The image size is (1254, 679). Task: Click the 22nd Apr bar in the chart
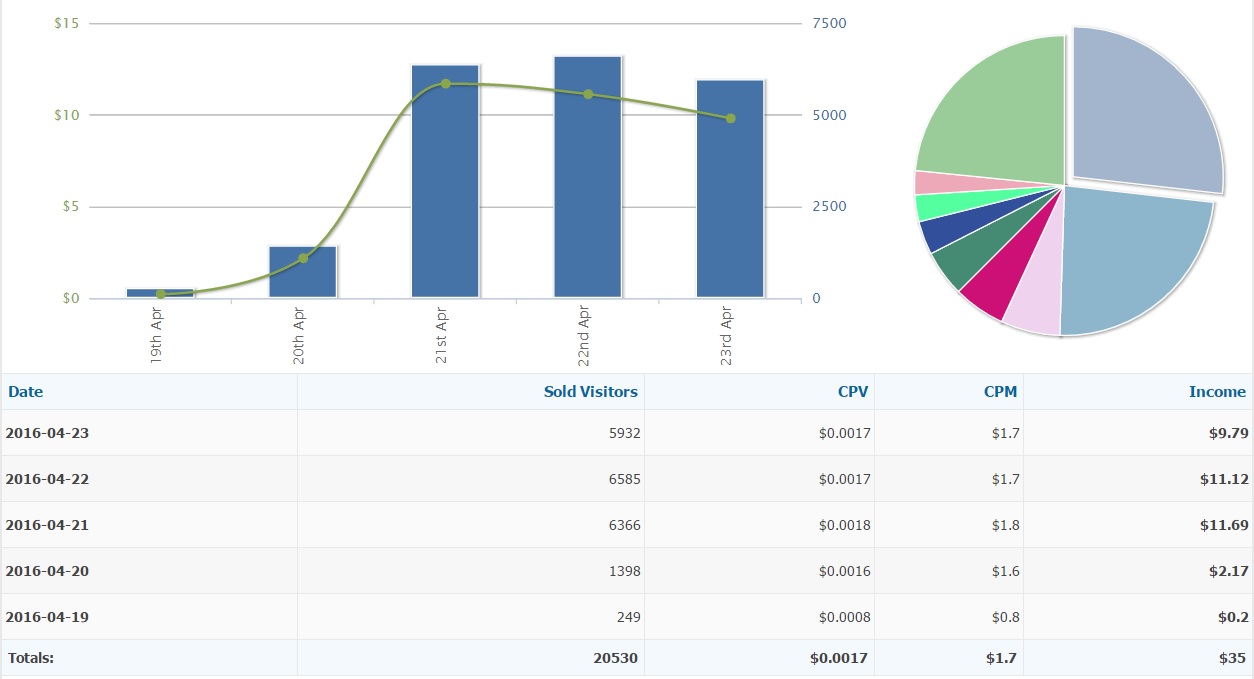pos(588,177)
